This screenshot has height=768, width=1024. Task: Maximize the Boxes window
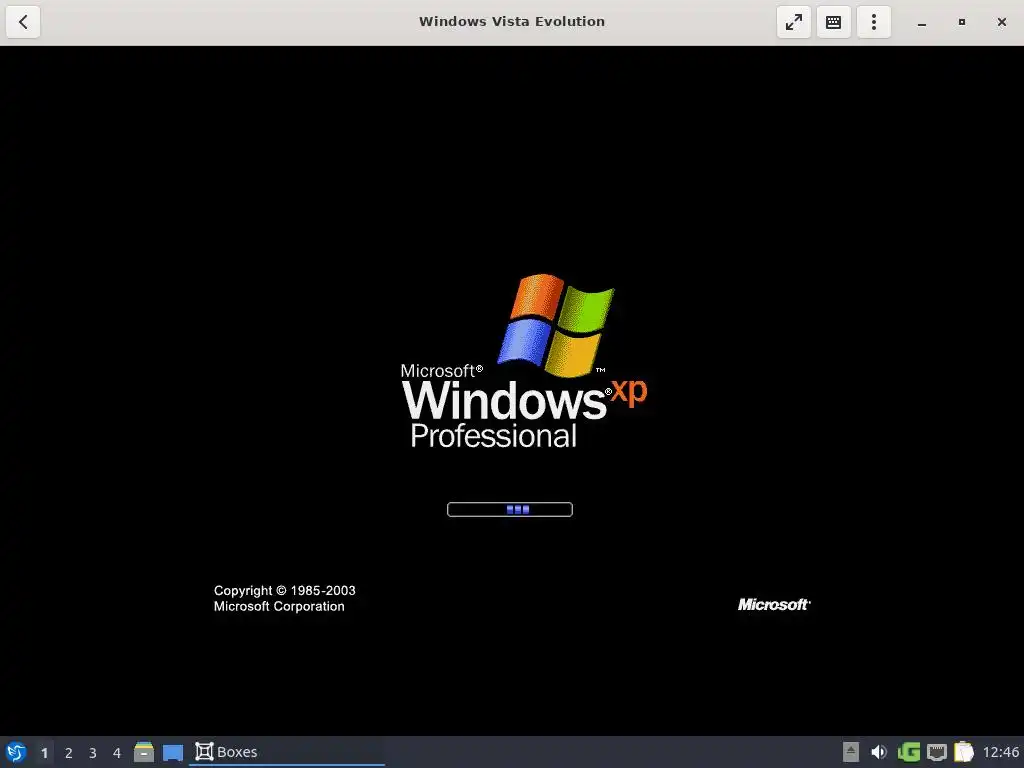tap(961, 22)
